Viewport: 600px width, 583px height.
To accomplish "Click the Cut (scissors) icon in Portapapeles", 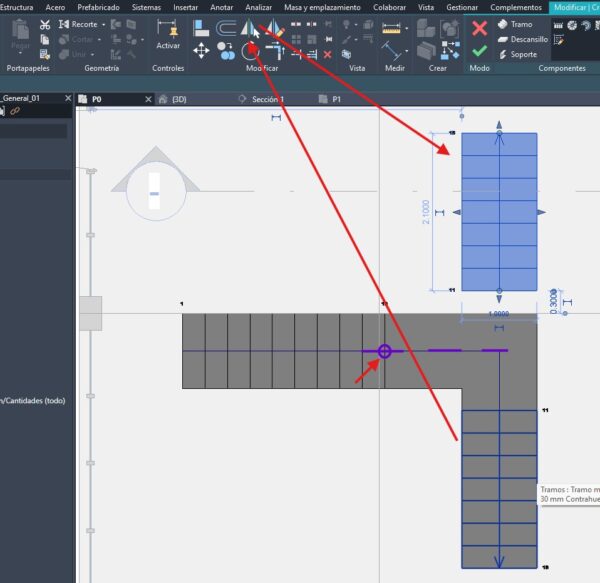I will pyautogui.click(x=45, y=24).
